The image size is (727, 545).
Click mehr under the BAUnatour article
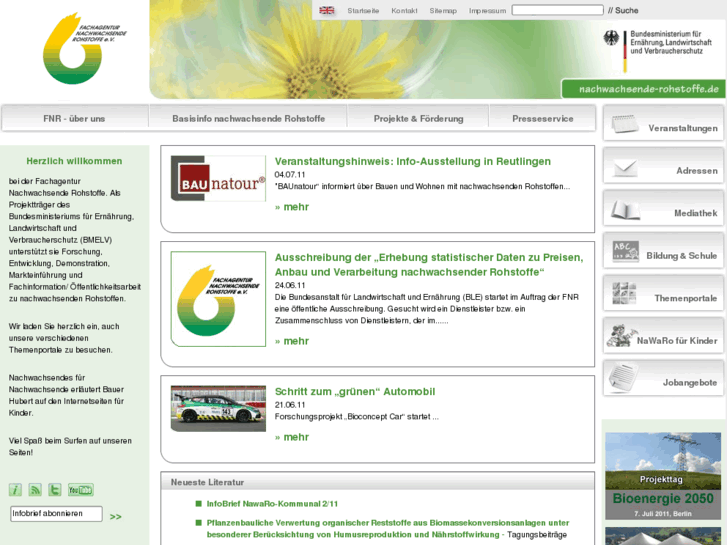tap(292, 207)
